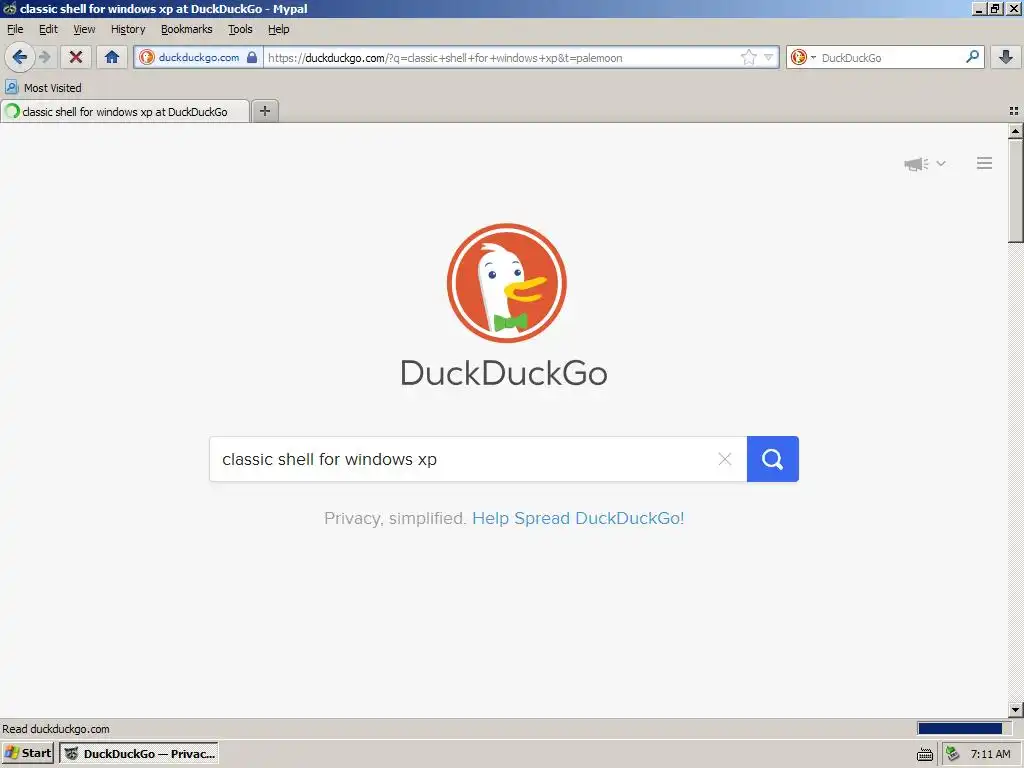Open the Tools menu

(240, 29)
